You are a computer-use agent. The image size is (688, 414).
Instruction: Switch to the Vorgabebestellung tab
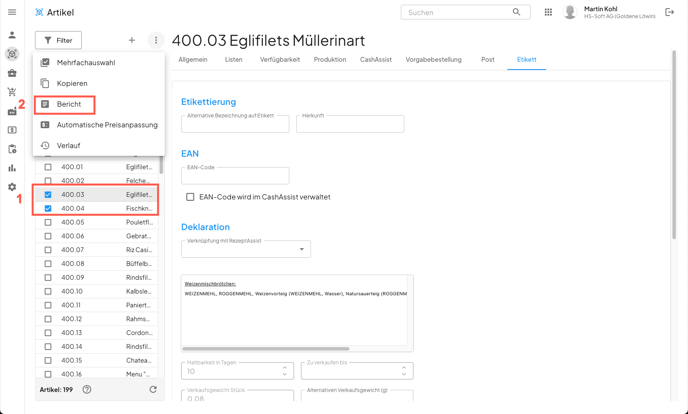pos(434,60)
